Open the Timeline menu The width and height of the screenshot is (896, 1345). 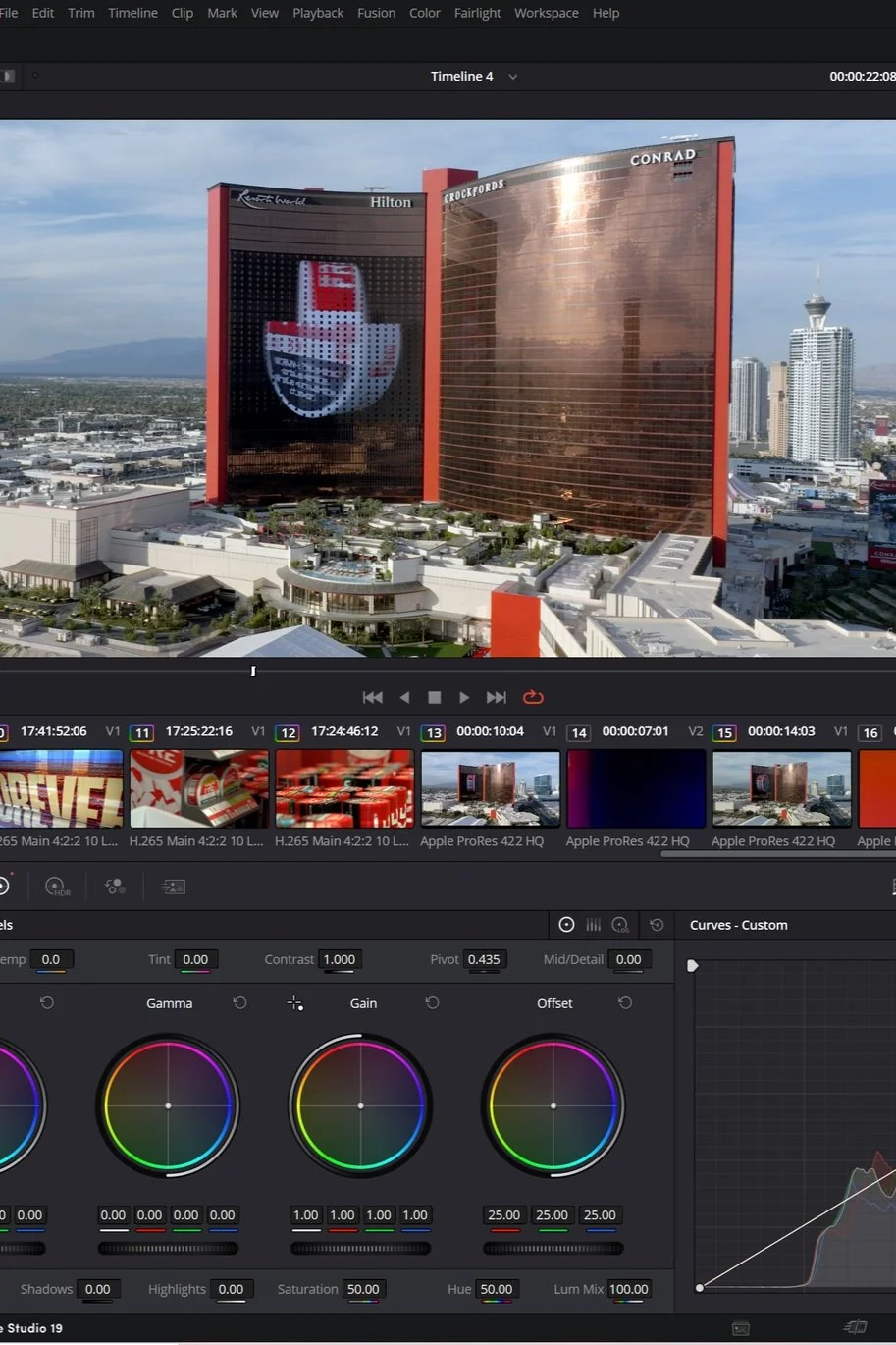point(132,13)
